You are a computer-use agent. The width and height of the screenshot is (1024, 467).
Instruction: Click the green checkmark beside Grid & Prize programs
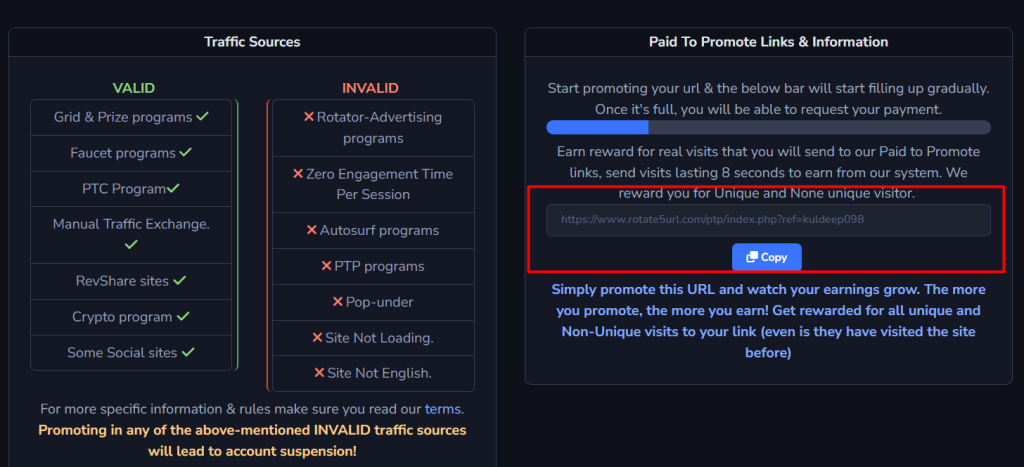(x=202, y=117)
